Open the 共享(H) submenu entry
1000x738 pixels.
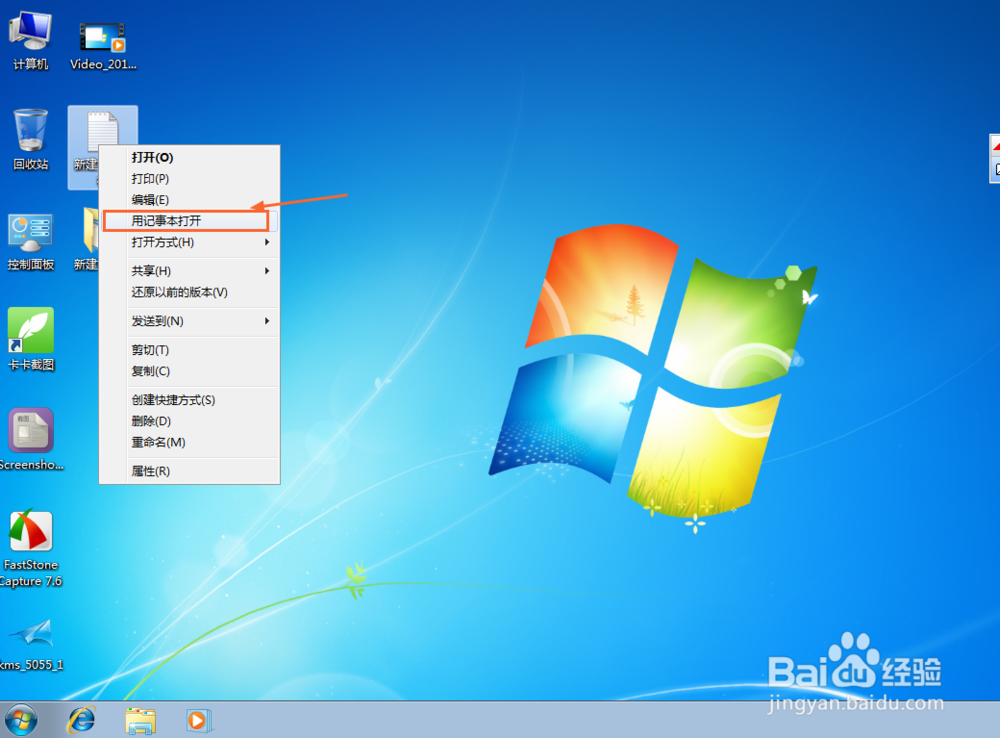[190, 271]
